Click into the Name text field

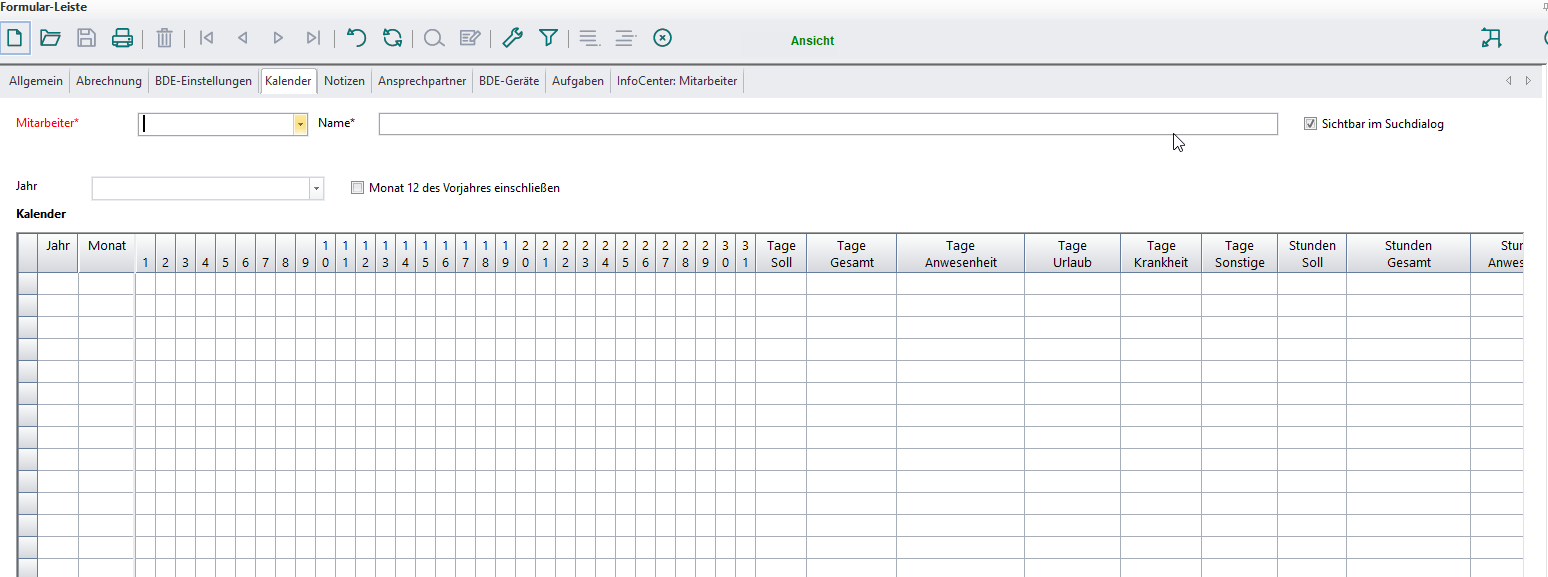827,124
